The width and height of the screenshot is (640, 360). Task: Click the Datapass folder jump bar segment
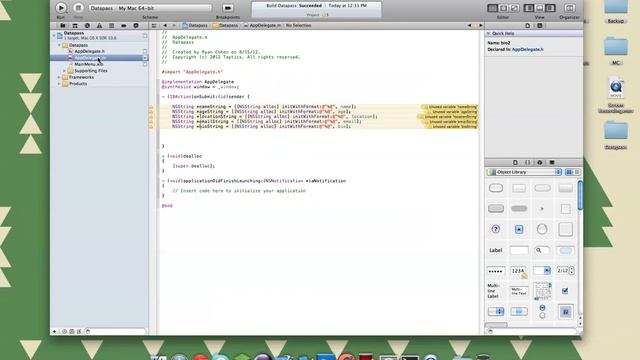(225, 25)
